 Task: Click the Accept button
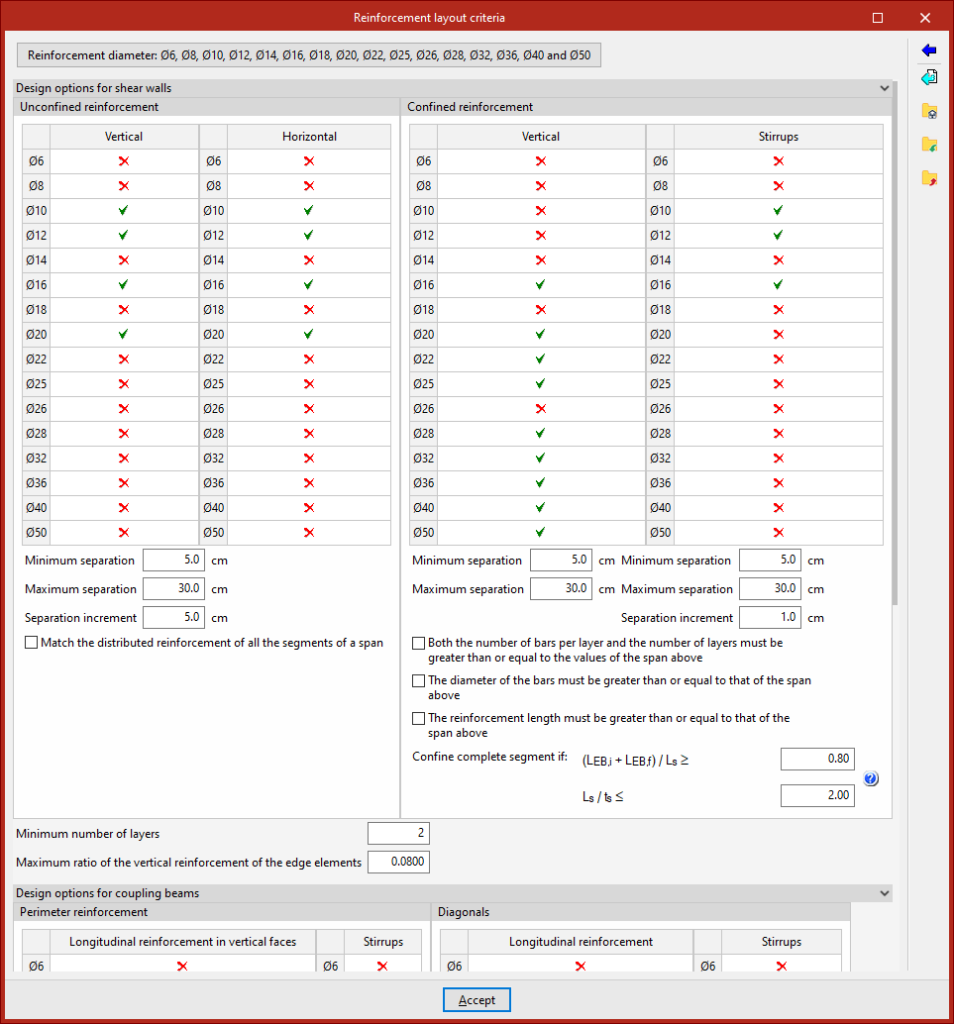[477, 1000]
